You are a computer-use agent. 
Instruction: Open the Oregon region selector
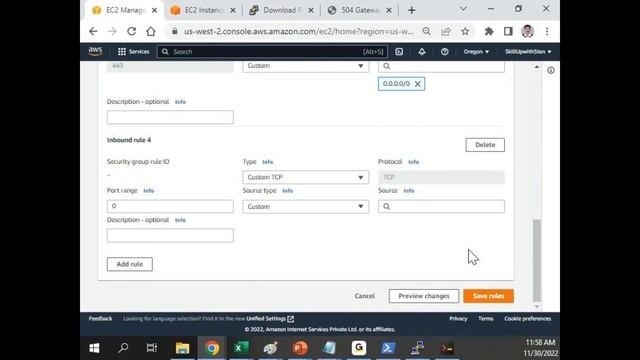coord(476,51)
